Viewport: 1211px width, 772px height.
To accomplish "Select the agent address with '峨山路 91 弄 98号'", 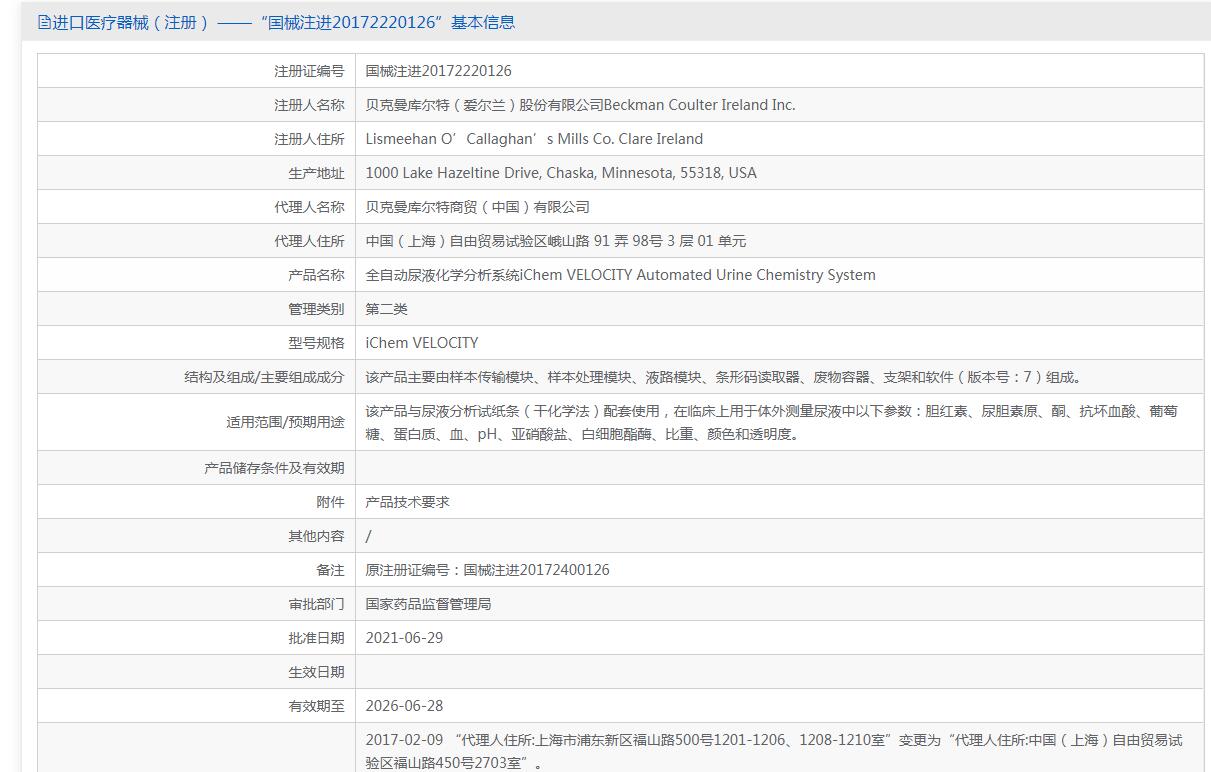I will click(555, 241).
